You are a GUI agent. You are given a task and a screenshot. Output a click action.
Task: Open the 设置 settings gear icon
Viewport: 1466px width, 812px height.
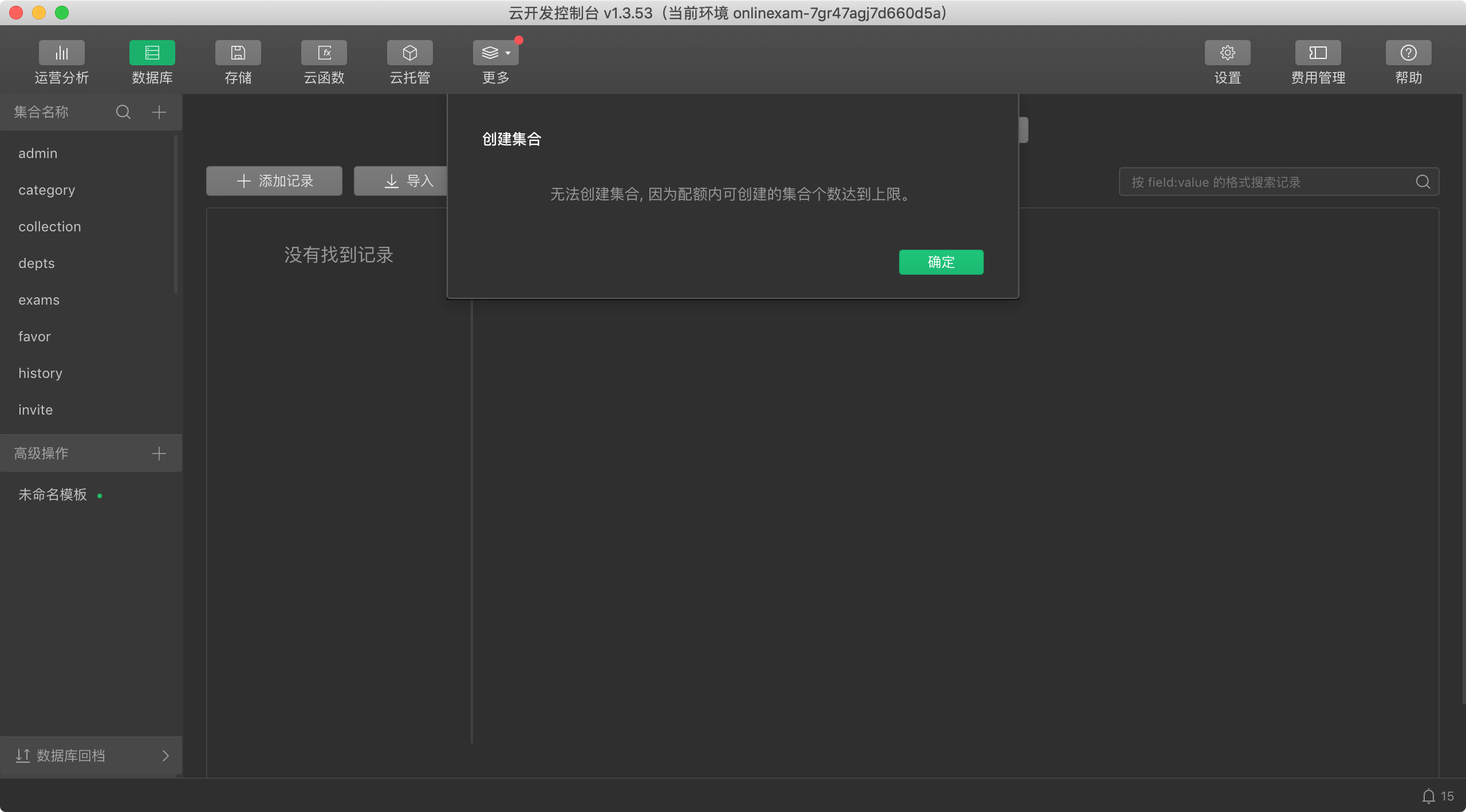(1227, 53)
